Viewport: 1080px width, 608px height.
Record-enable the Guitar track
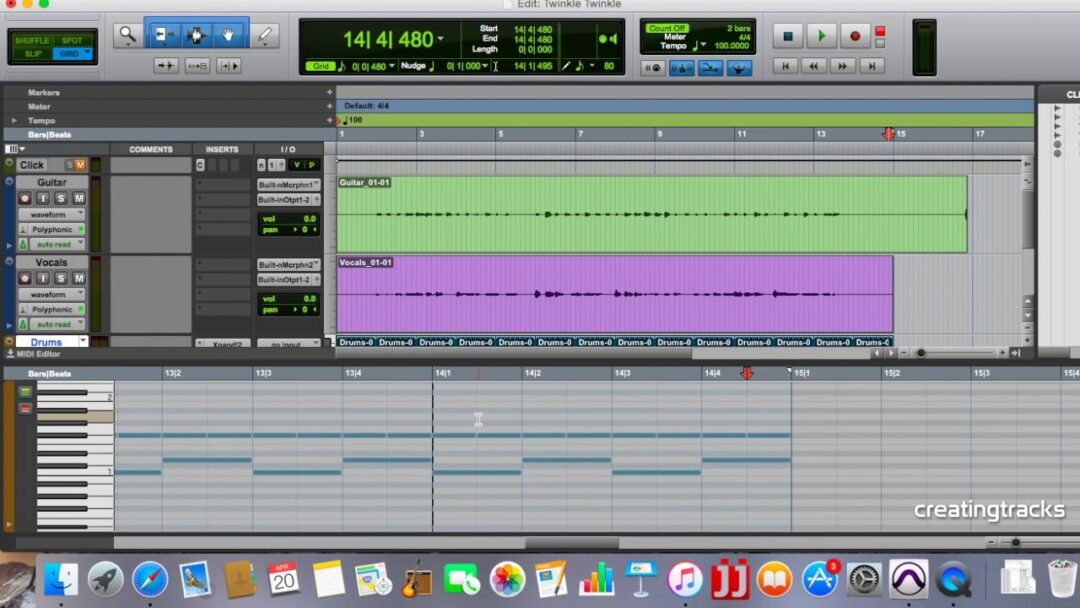tap(25, 198)
